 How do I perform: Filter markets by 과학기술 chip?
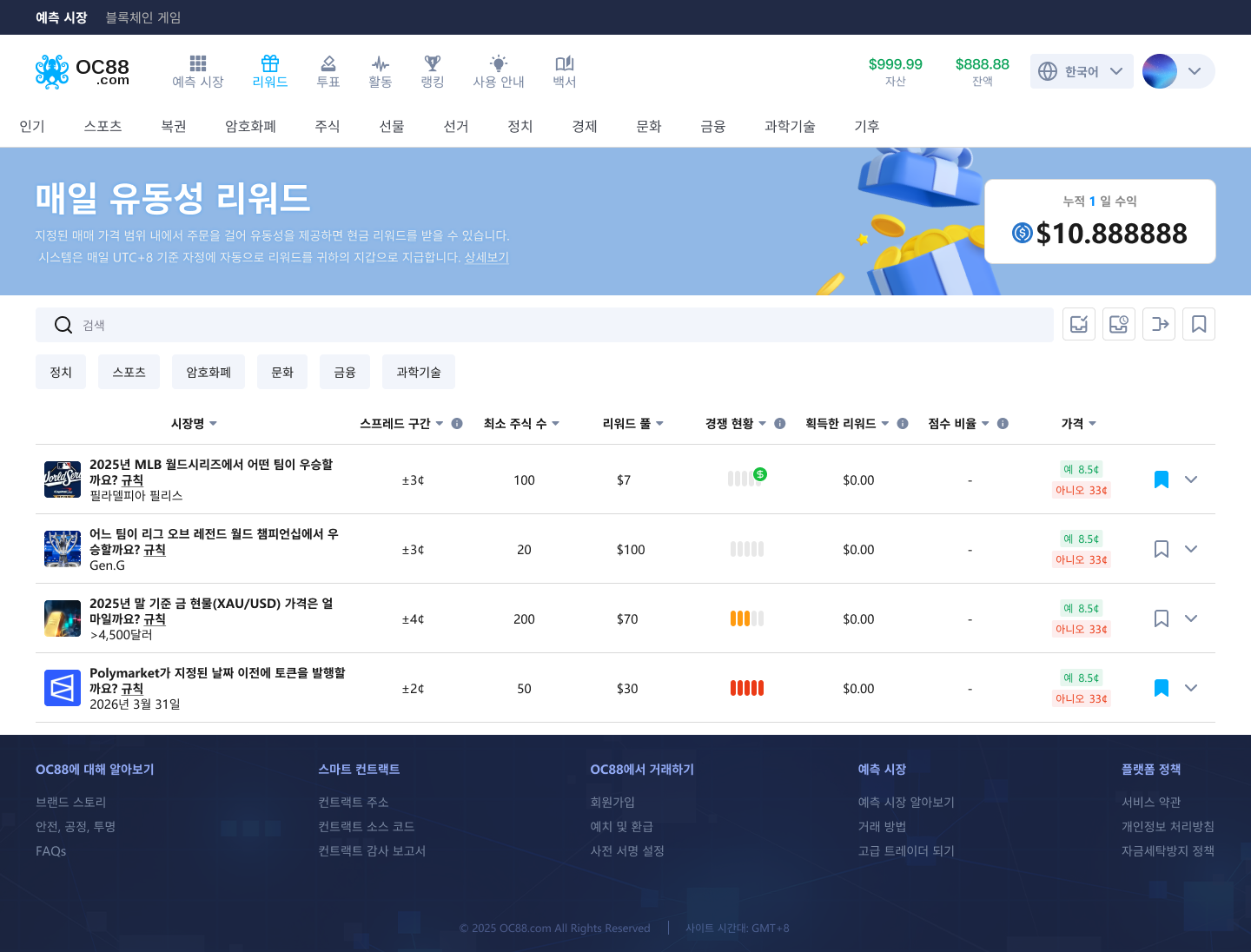[x=418, y=372]
